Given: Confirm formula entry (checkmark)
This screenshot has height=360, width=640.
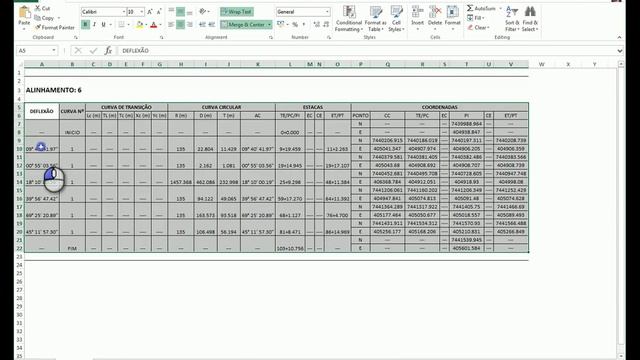Looking at the screenshot, I should pyautogui.click(x=93, y=51).
